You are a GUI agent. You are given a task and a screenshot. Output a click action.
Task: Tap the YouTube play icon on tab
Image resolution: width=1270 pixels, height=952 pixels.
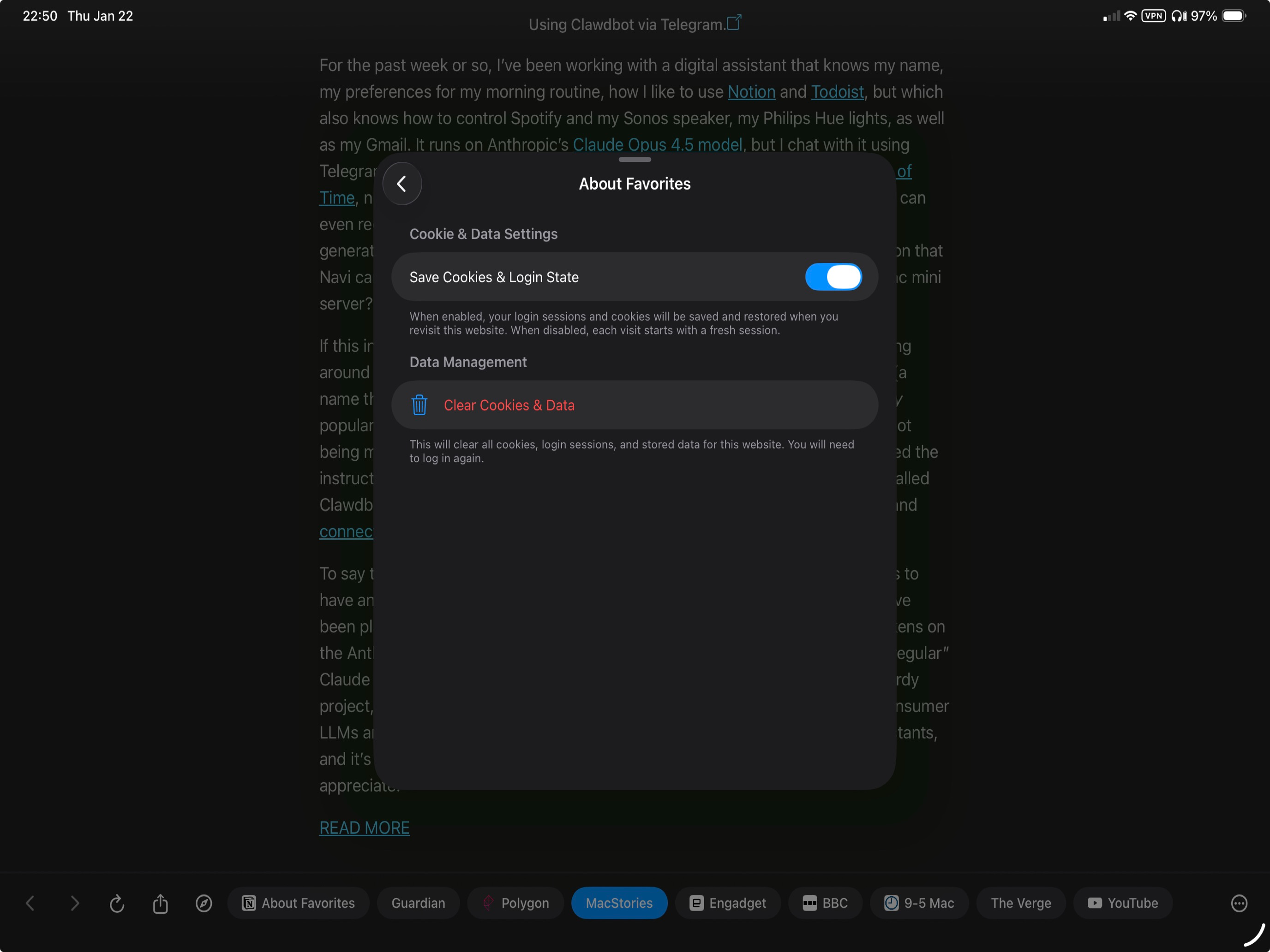[1094, 903]
